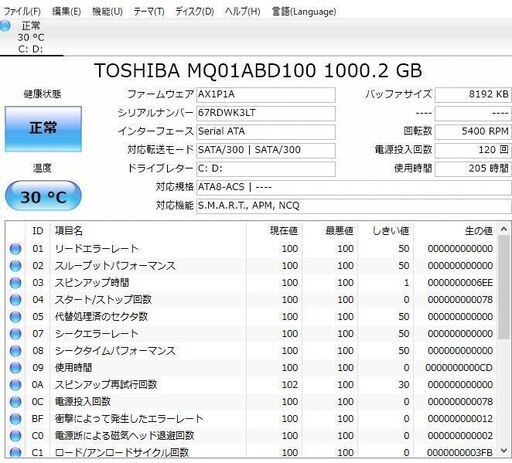The height and width of the screenshot is (463, 512).
Task: Click the drive letter field C: D:
Action: [x=266, y=169]
